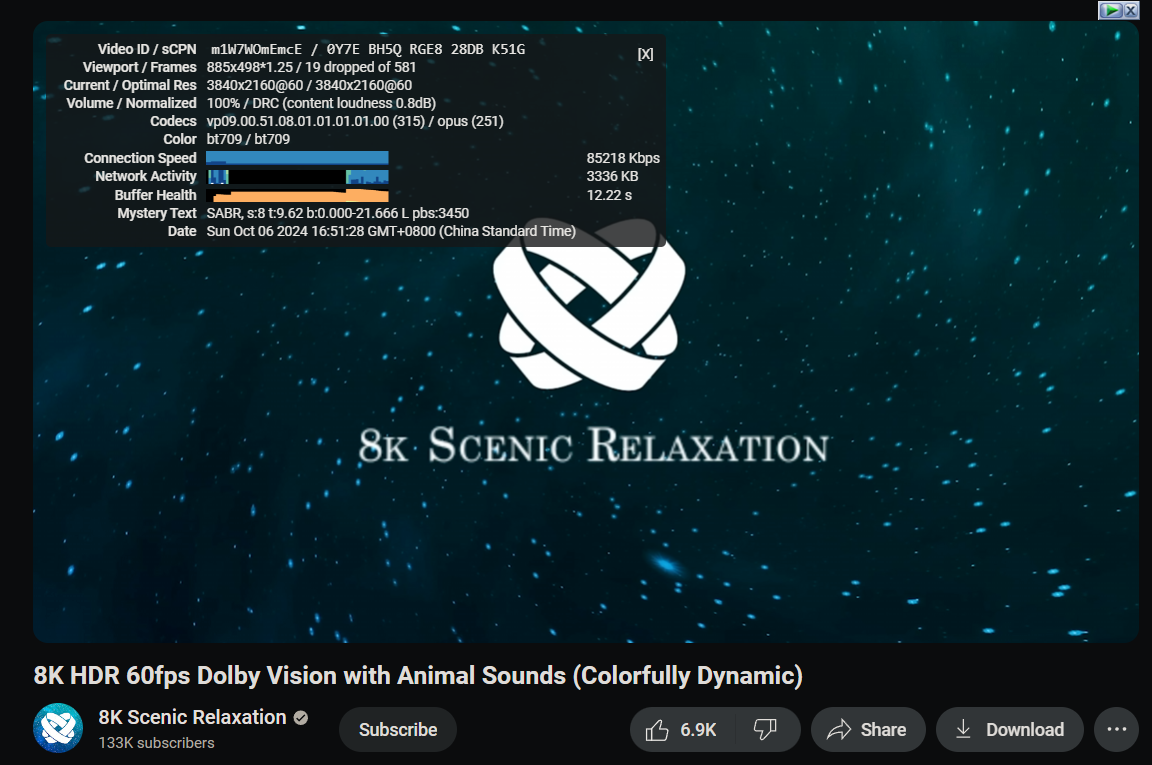Screen dimensions: 1152x765
Task: Click the dislike thumbs-down icon
Action: click(765, 730)
